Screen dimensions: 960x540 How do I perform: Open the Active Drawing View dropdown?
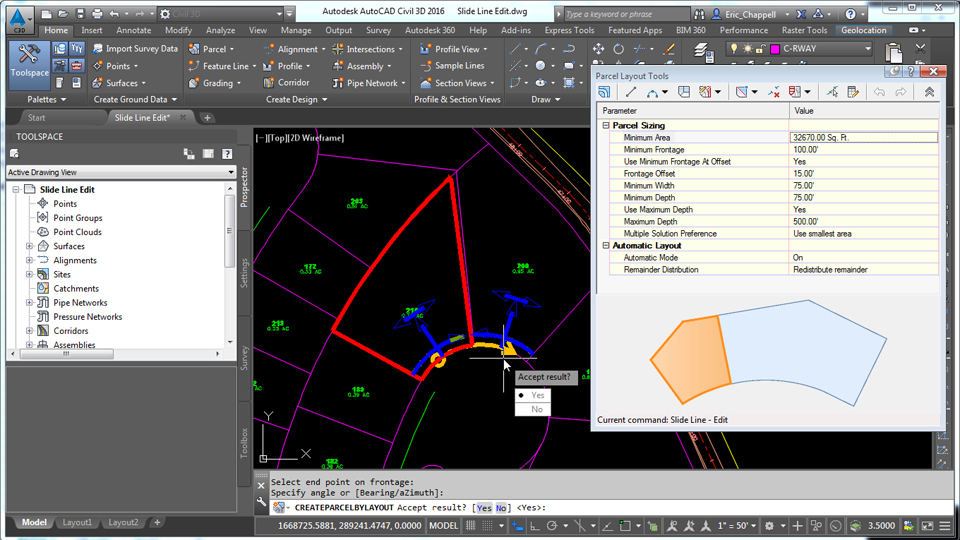pos(230,172)
